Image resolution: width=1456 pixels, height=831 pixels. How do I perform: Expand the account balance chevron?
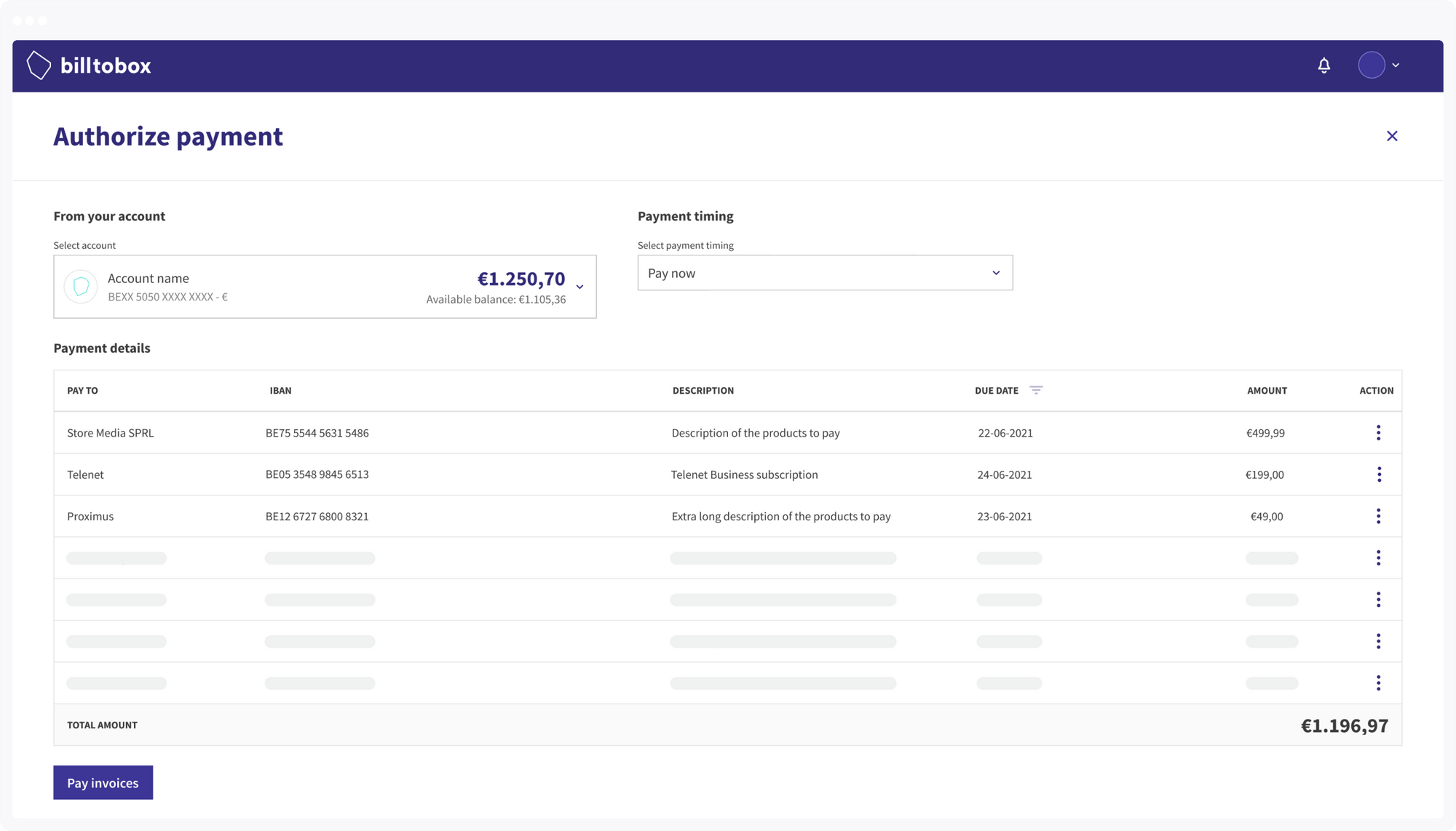point(579,287)
